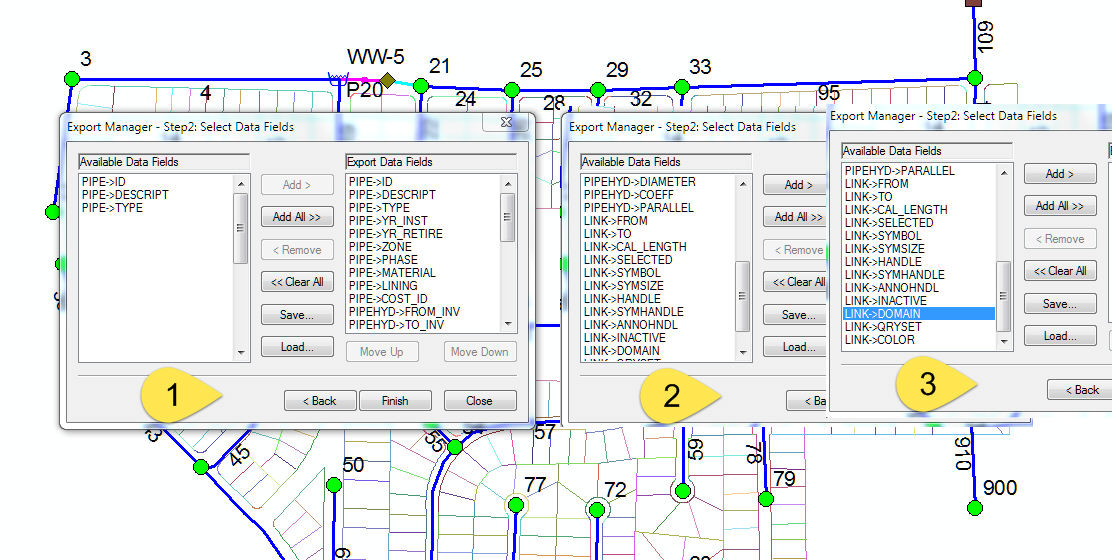Viewport: 1116px width, 560px height.
Task: Select PIPE->YR_RETIRE in Export Data Fields
Action: click(x=396, y=233)
